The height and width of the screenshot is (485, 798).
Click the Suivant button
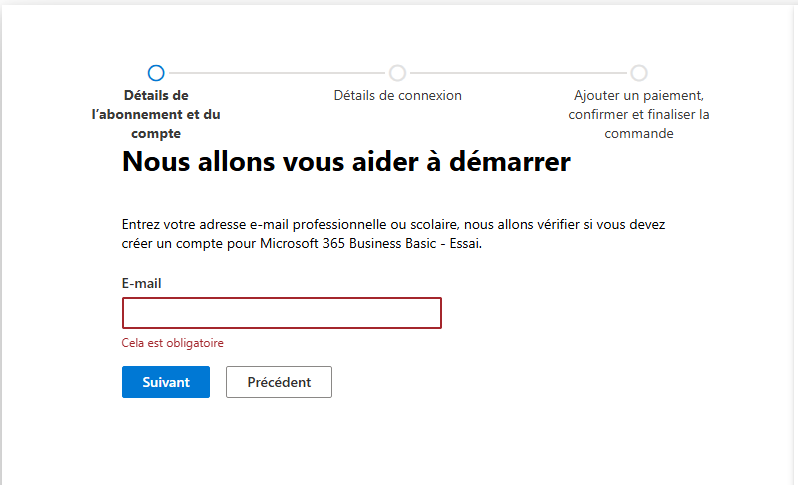(166, 382)
